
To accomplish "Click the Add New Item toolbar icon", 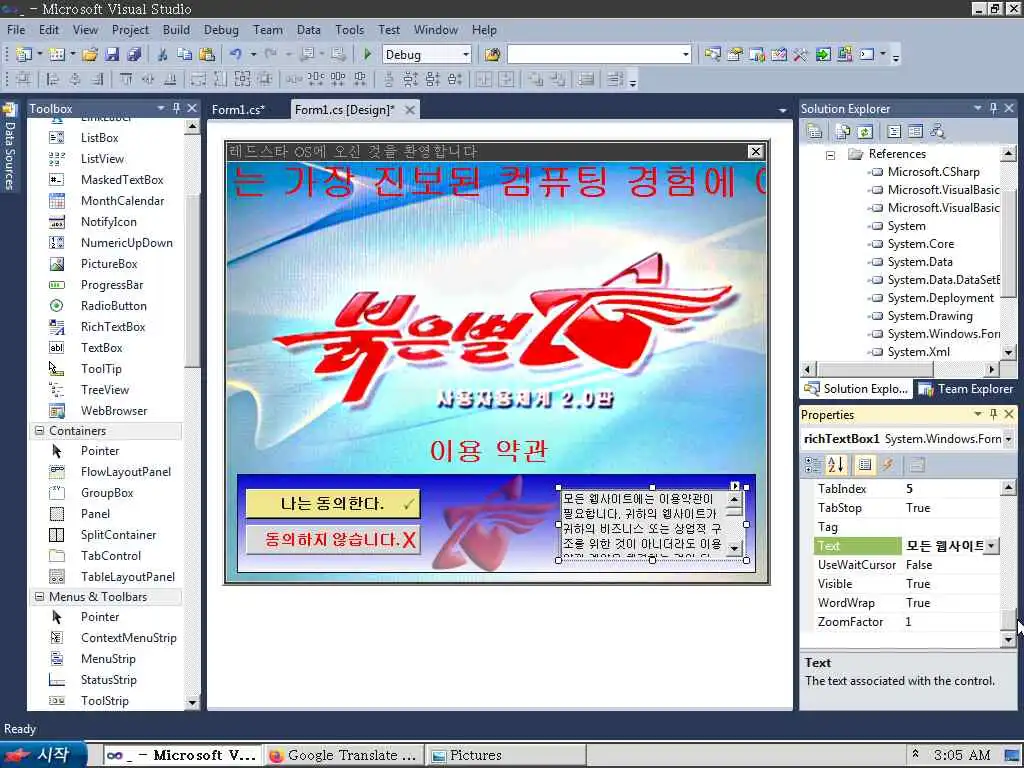I will (57, 54).
